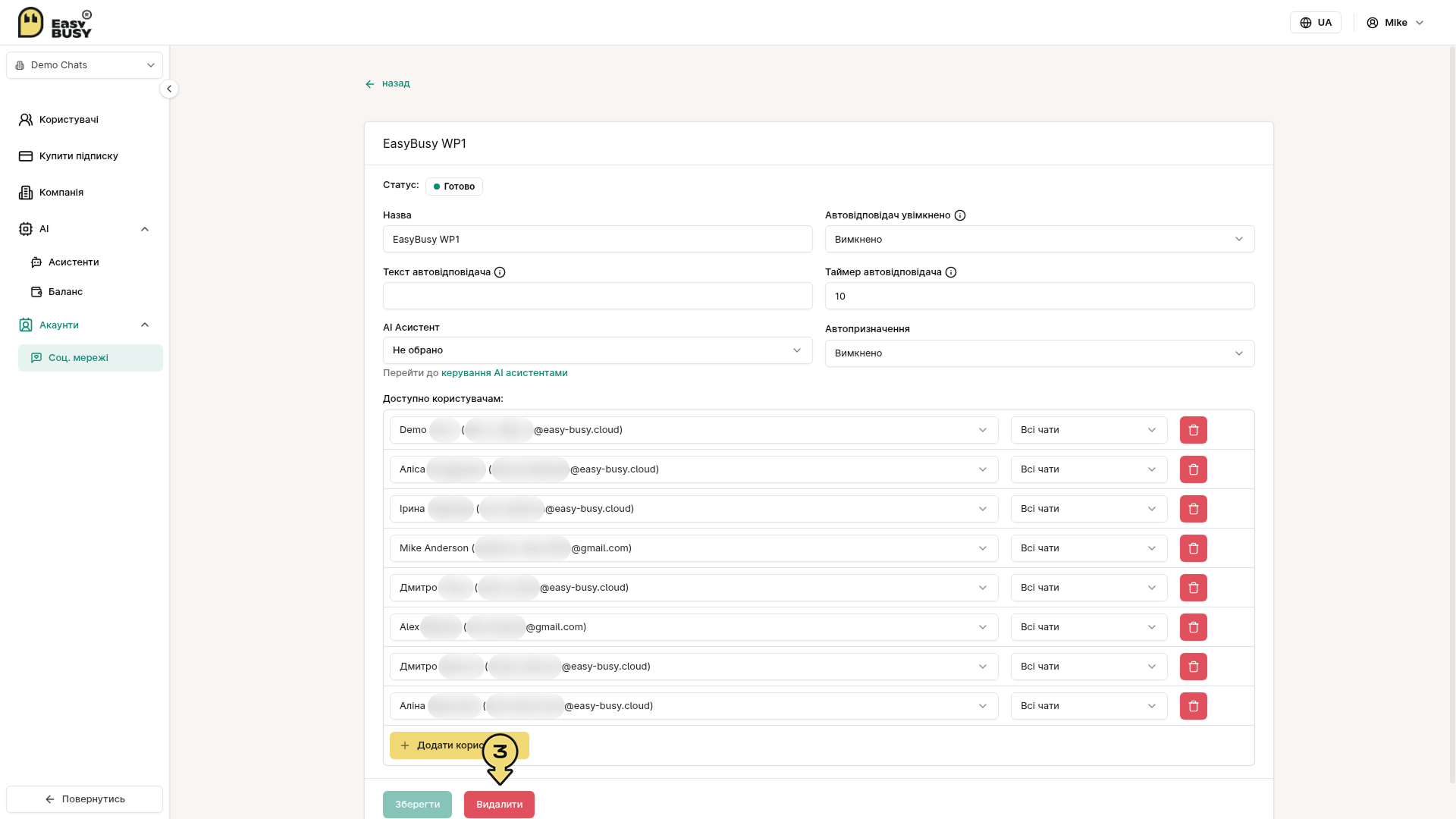Image resolution: width=1456 pixels, height=819 pixels.
Task: Click the Зберегти button
Action: (x=417, y=805)
